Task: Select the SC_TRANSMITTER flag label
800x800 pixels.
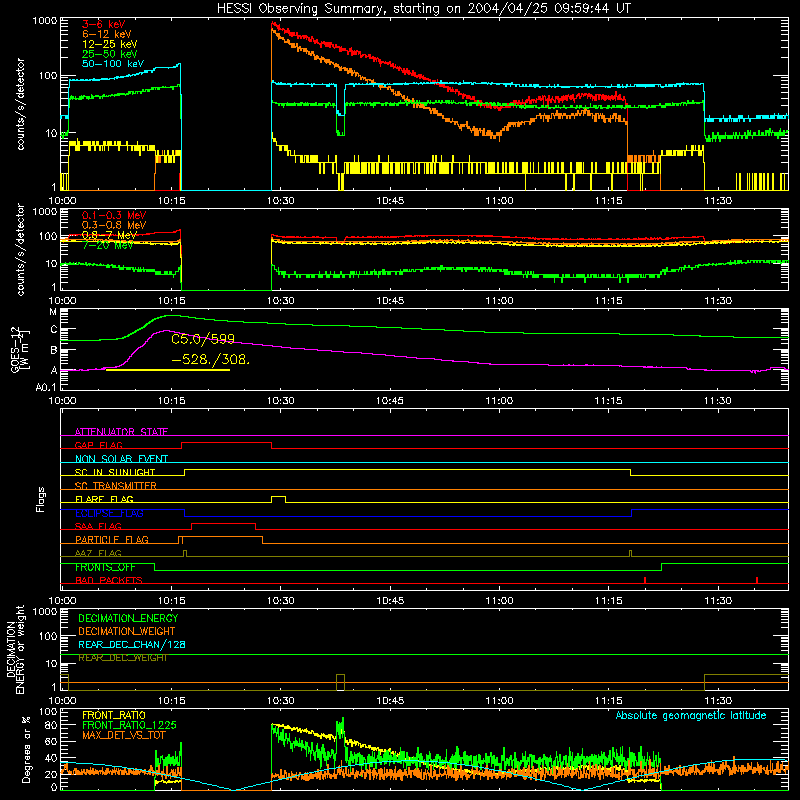Action: [116, 486]
